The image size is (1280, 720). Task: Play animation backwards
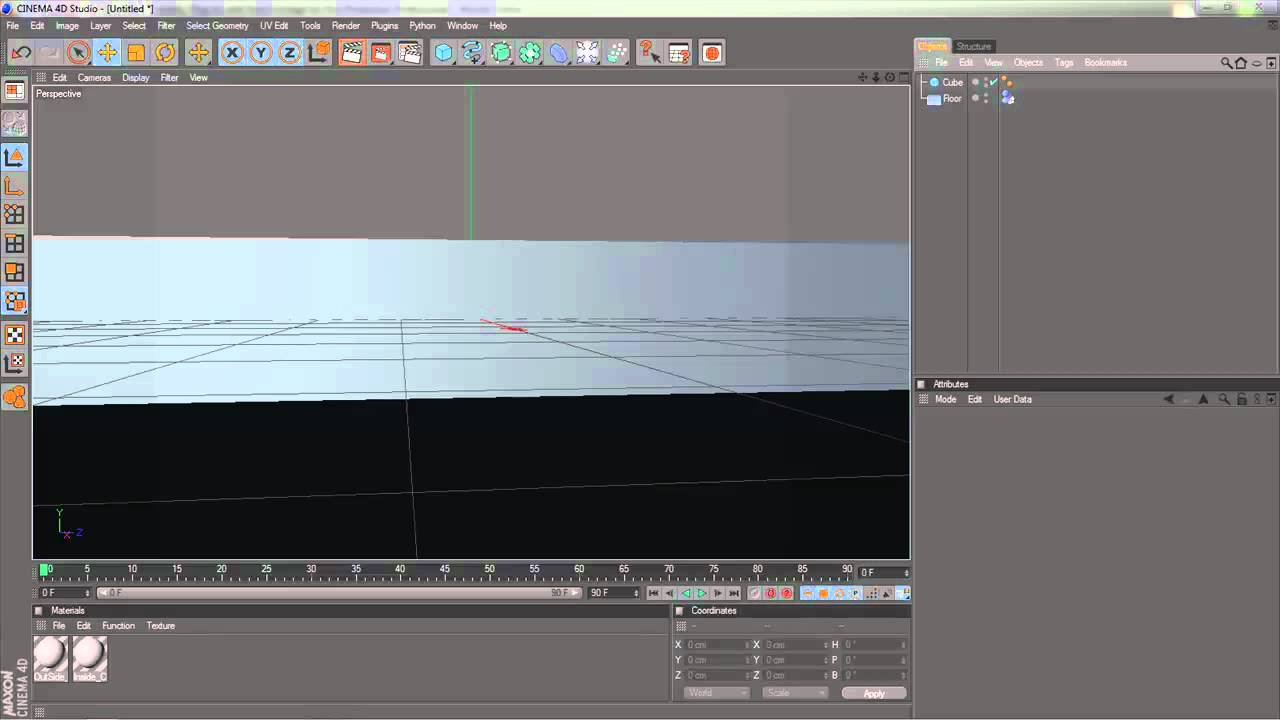[686, 594]
